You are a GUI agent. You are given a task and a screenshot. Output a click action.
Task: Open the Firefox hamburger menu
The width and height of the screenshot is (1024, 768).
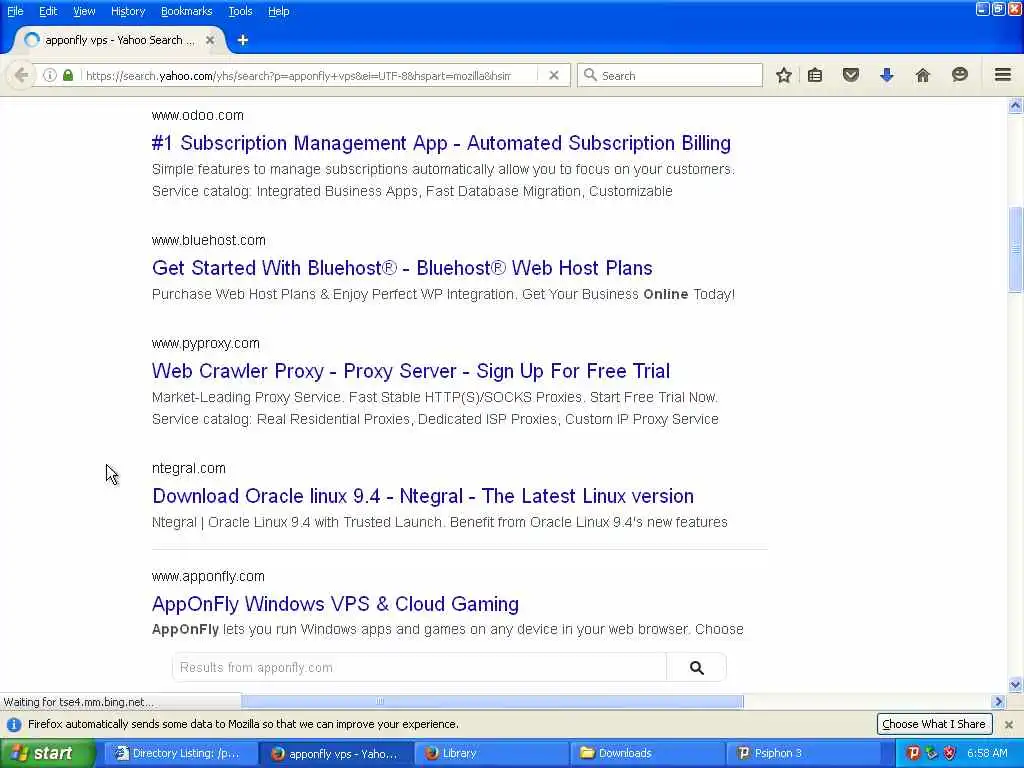1003,75
